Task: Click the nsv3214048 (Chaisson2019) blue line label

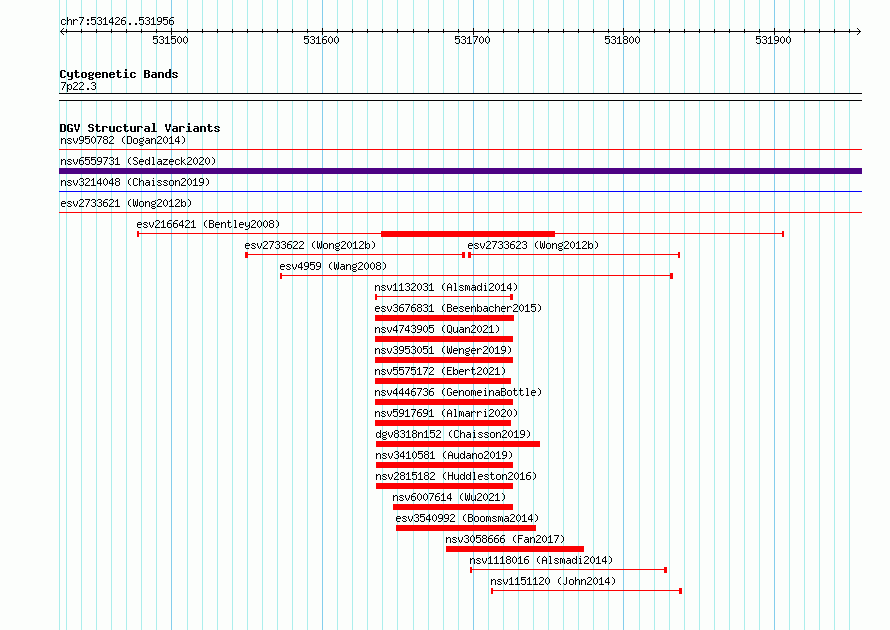Action: click(x=135, y=182)
